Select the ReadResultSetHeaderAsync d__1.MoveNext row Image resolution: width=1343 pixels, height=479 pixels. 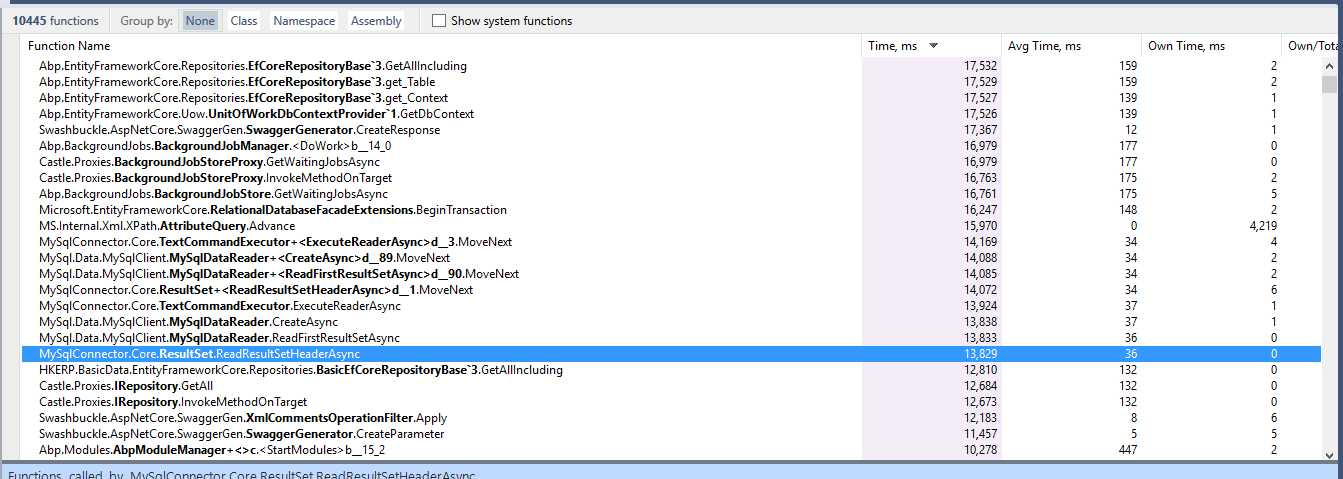[671, 290]
